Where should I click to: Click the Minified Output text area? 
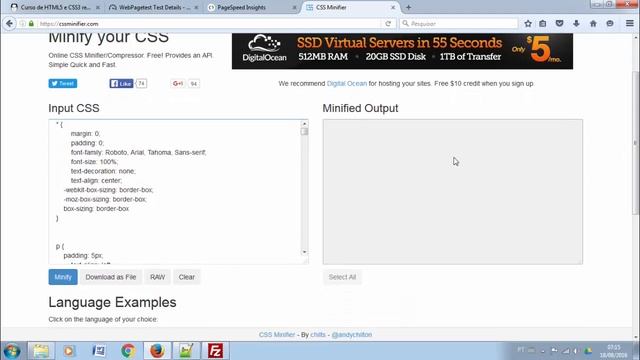(x=453, y=192)
